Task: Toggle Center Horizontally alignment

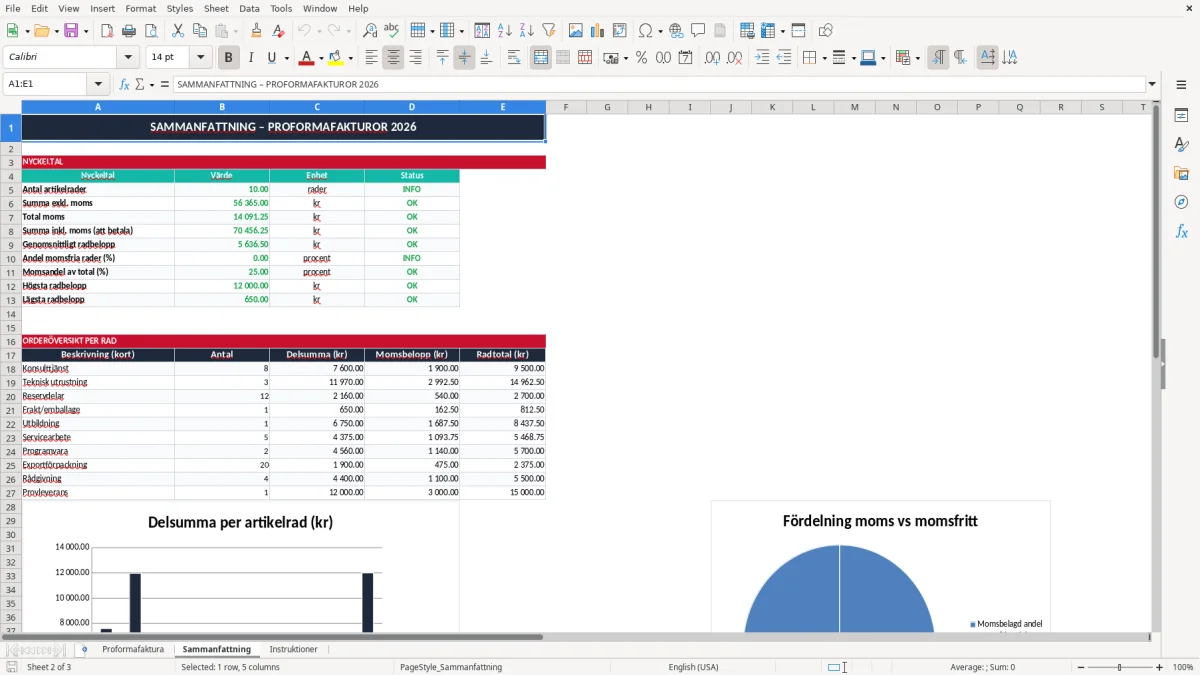Action: [393, 58]
